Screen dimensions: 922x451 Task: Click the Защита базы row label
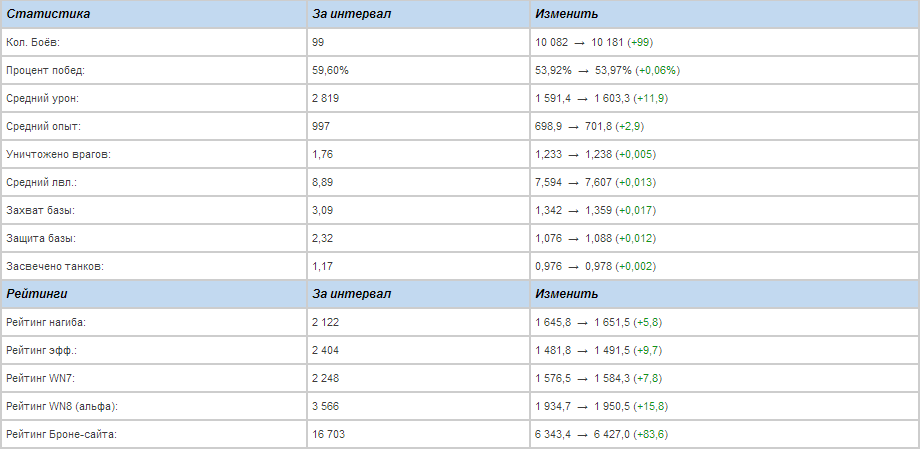41,239
